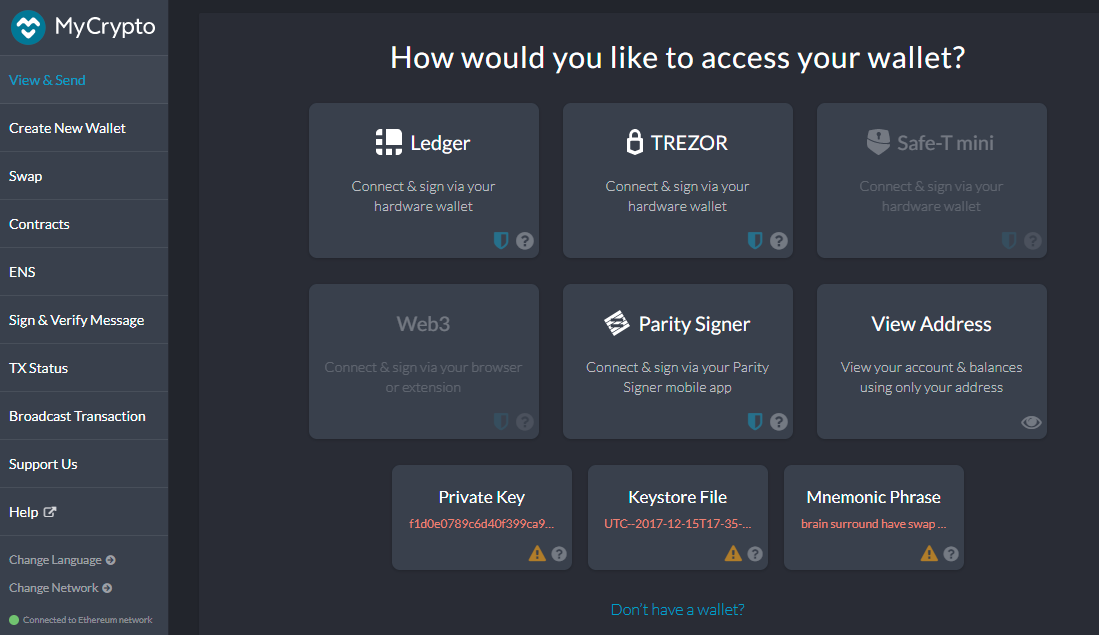Click the warning triangle on Private Key card
Image resolution: width=1099 pixels, height=635 pixels.
(537, 552)
